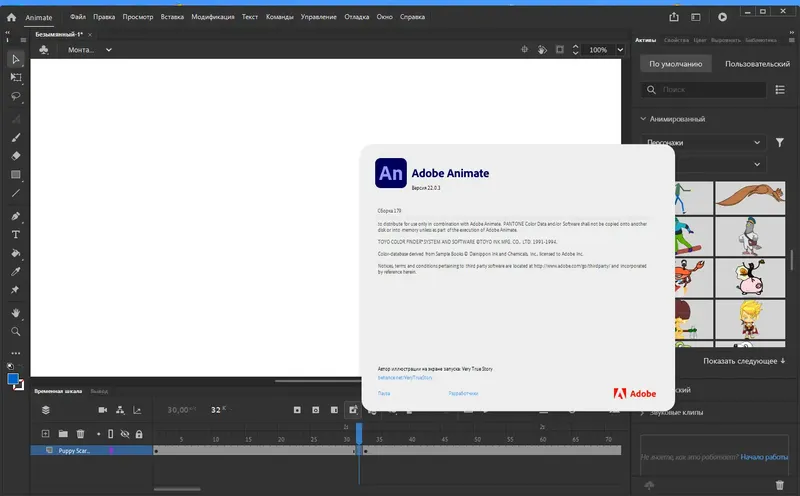Screen dimensions: 800x496
Task: Toggle hide all layers eye icon
Action: pos(125,434)
